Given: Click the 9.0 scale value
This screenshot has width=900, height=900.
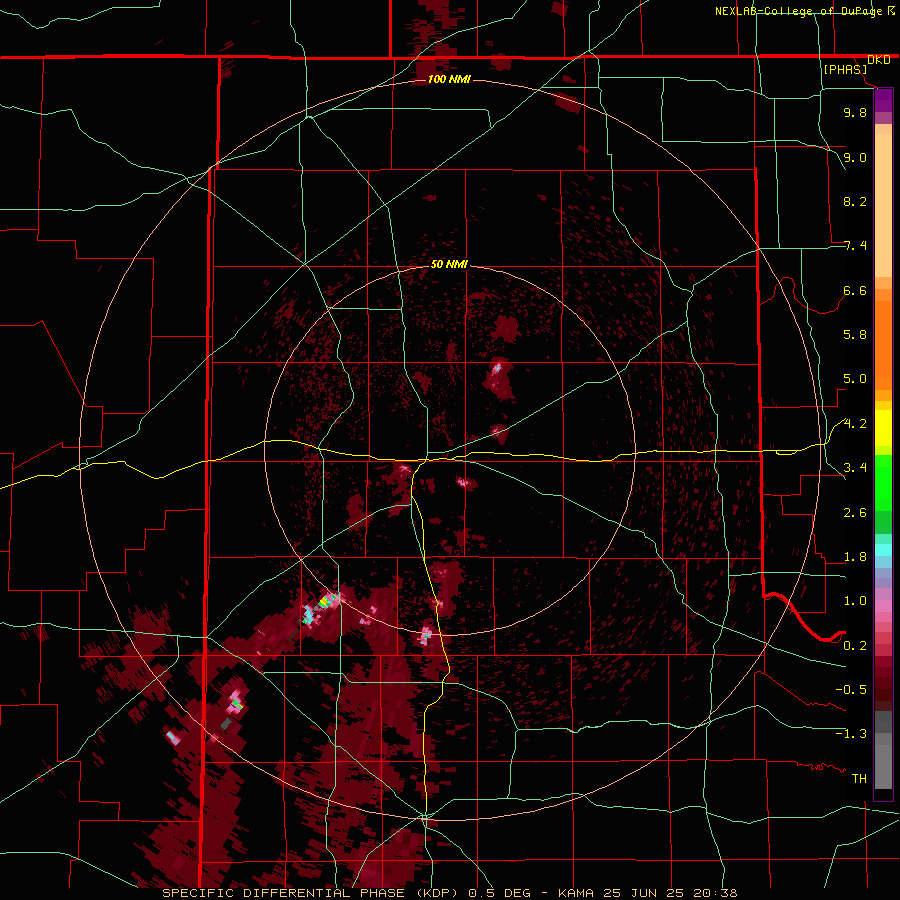Looking at the screenshot, I should (x=855, y=157).
